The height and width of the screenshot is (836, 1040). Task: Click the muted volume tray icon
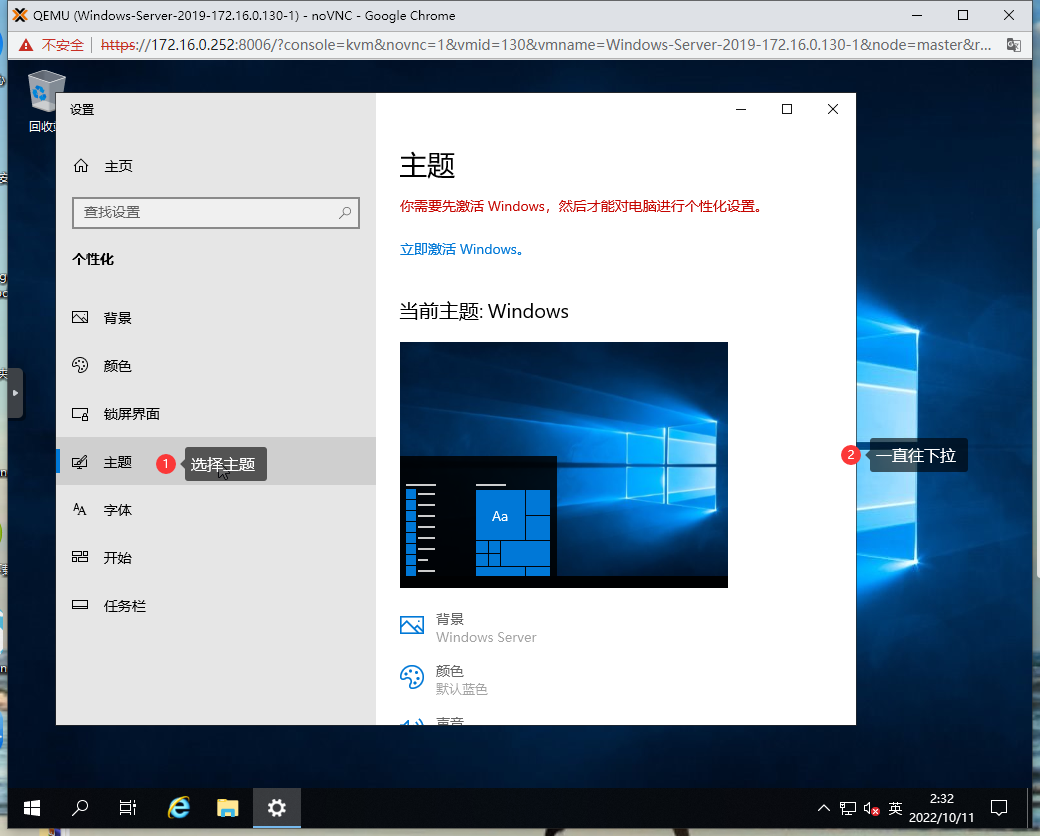pyautogui.click(x=872, y=808)
